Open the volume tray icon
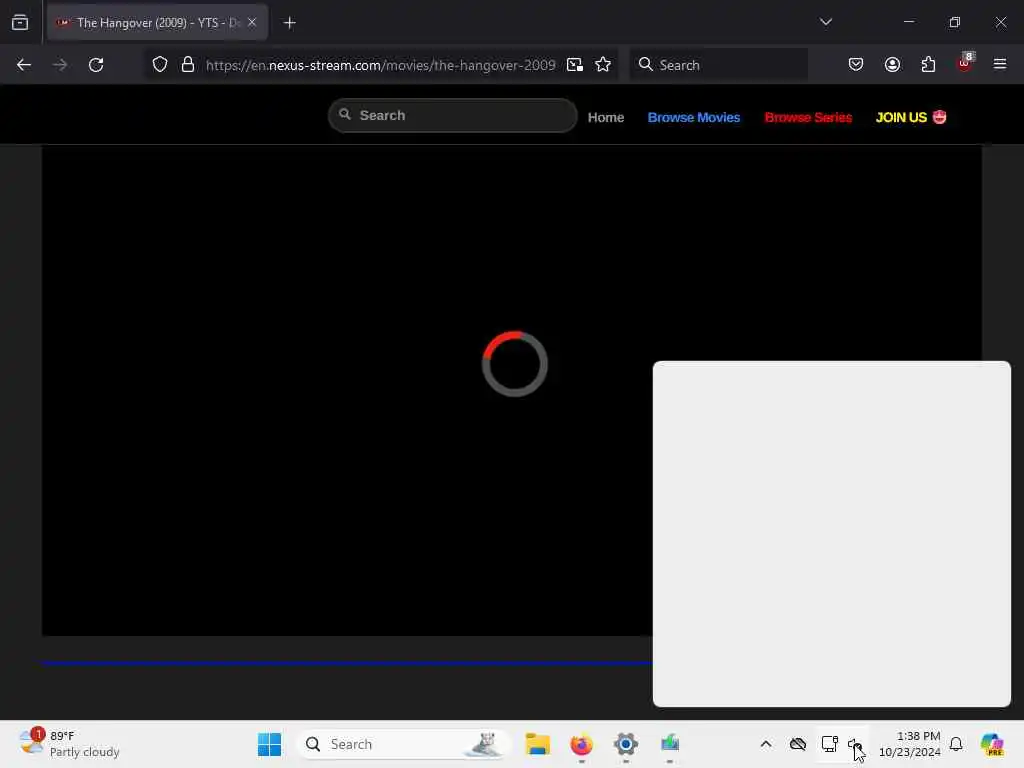This screenshot has height=768, width=1024. point(855,744)
